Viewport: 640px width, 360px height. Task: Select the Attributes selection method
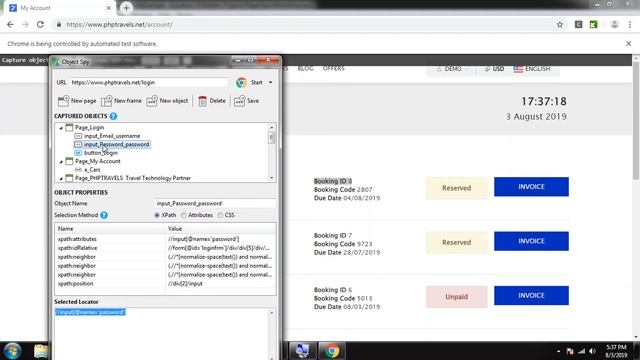(184, 215)
